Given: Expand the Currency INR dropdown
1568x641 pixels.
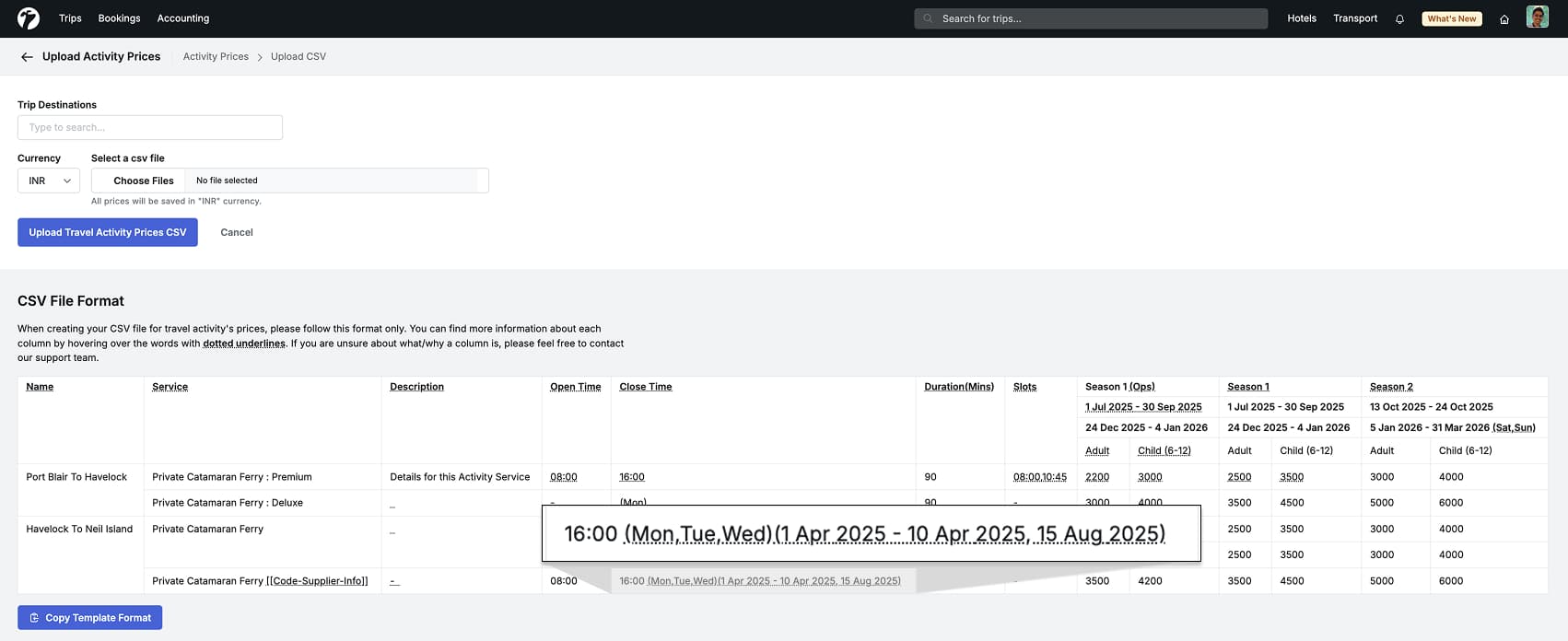Looking at the screenshot, I should (49, 181).
